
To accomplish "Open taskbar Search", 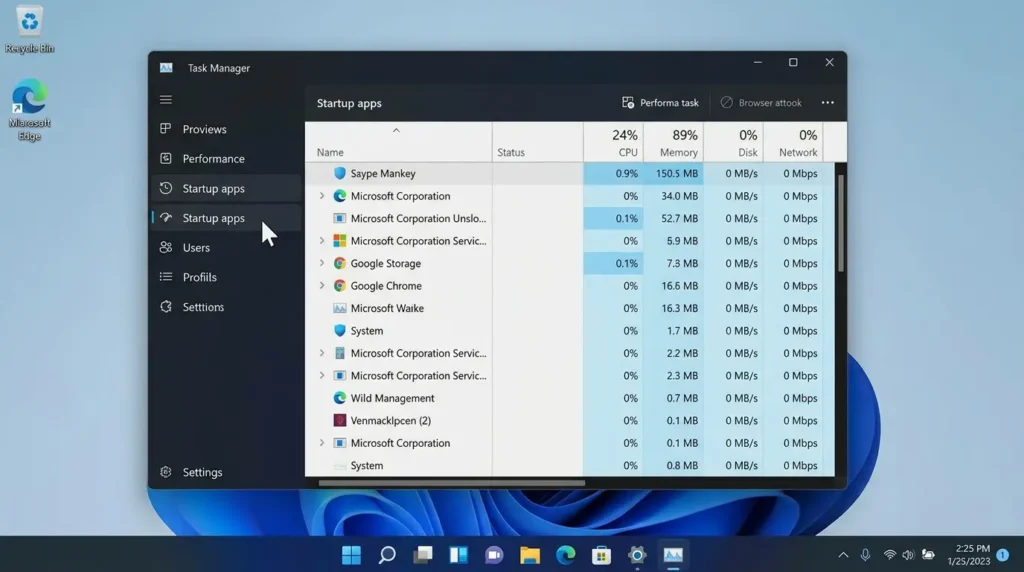I will click(x=387, y=555).
